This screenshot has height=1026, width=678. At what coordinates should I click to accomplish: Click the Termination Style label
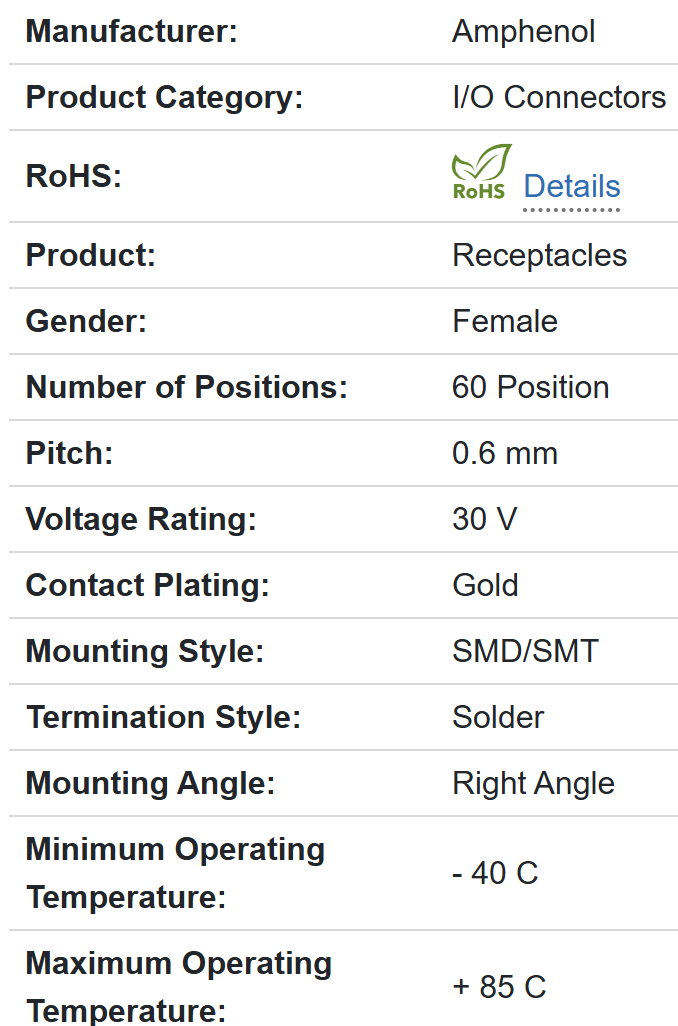[163, 717]
